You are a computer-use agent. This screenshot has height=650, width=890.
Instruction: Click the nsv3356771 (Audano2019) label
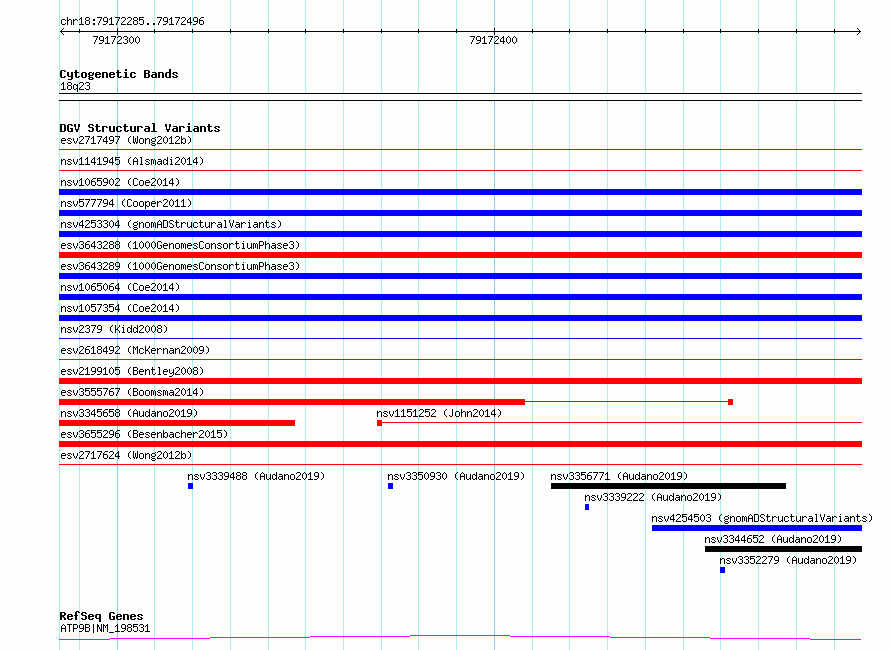[x=619, y=476]
